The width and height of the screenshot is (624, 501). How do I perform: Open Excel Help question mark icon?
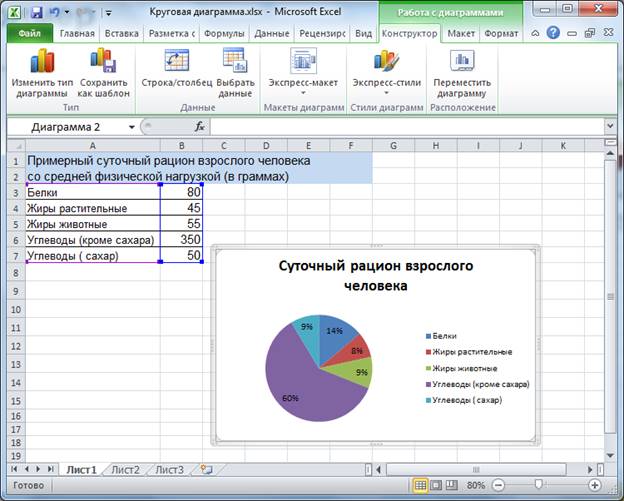tap(553, 33)
